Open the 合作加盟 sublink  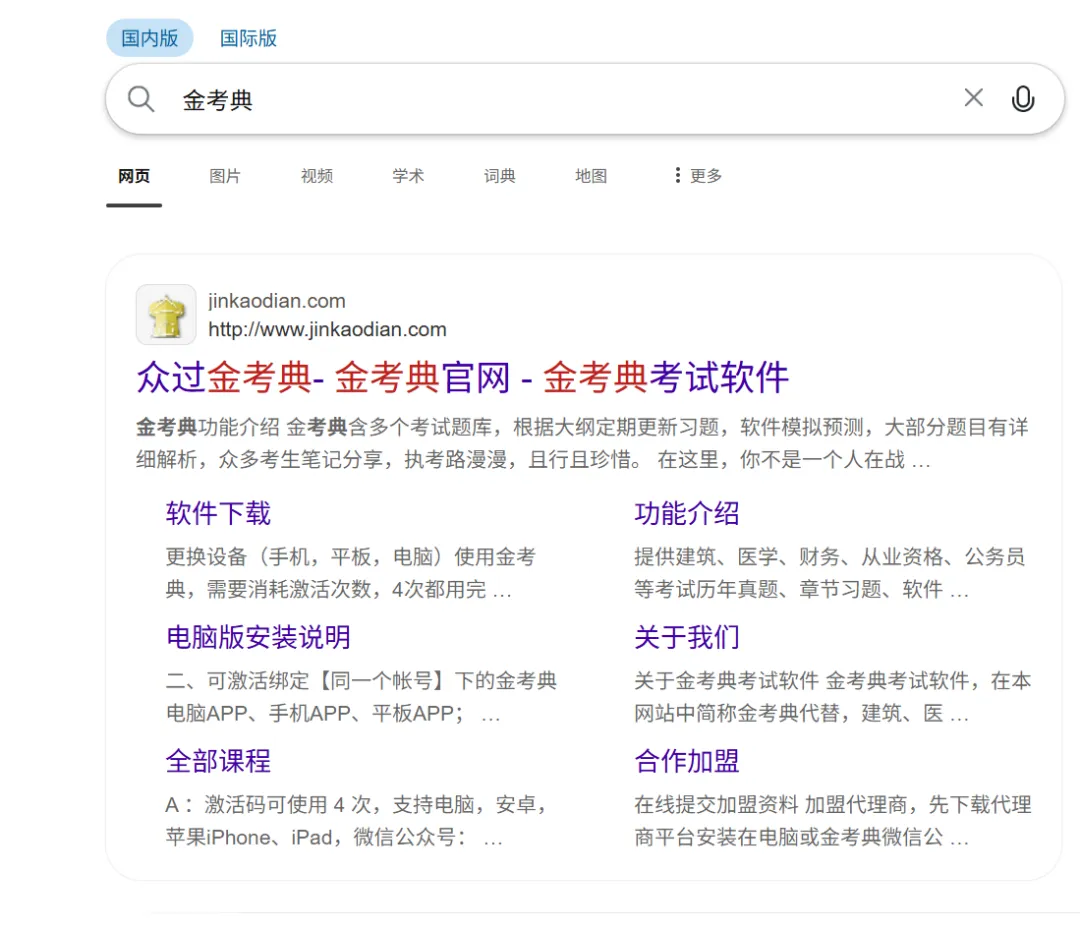click(x=687, y=761)
